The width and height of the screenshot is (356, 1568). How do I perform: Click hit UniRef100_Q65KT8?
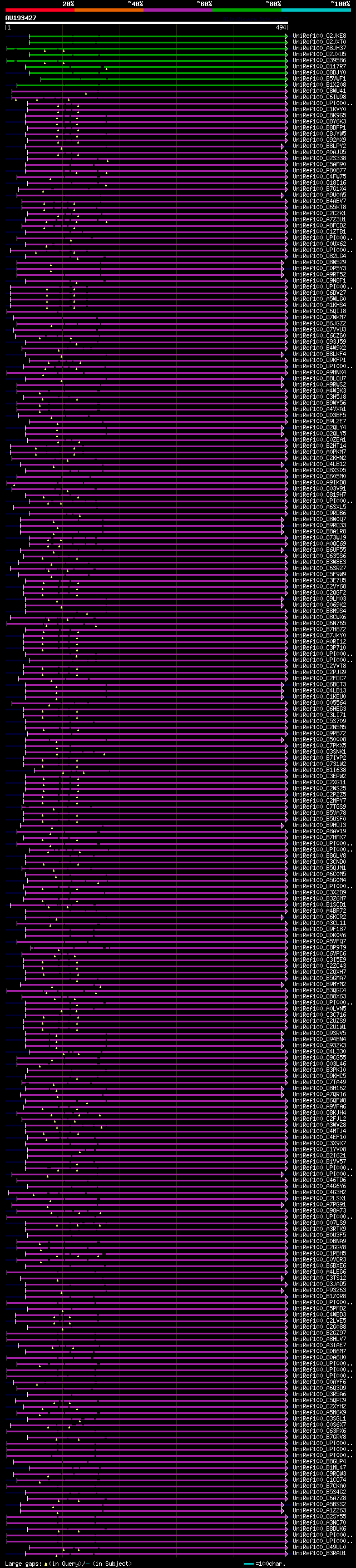click(x=319, y=207)
